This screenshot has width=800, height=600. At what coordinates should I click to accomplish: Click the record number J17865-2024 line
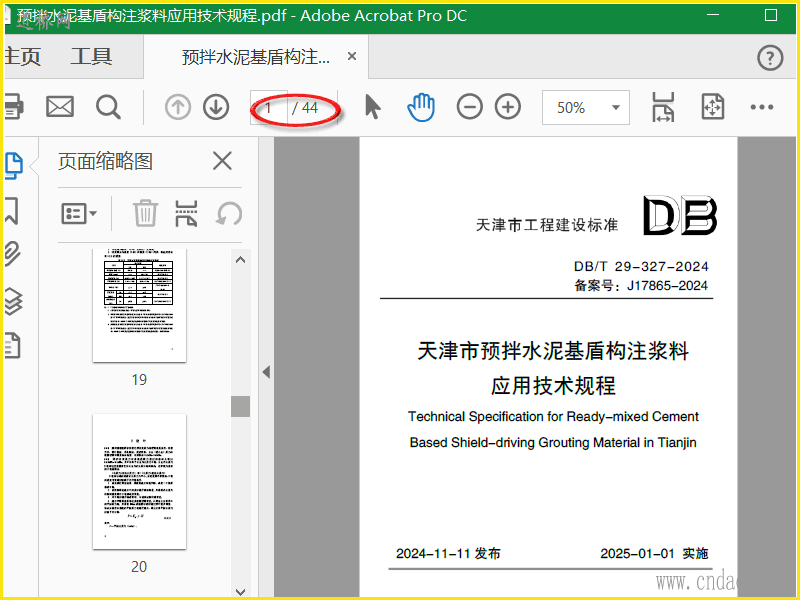(x=641, y=285)
